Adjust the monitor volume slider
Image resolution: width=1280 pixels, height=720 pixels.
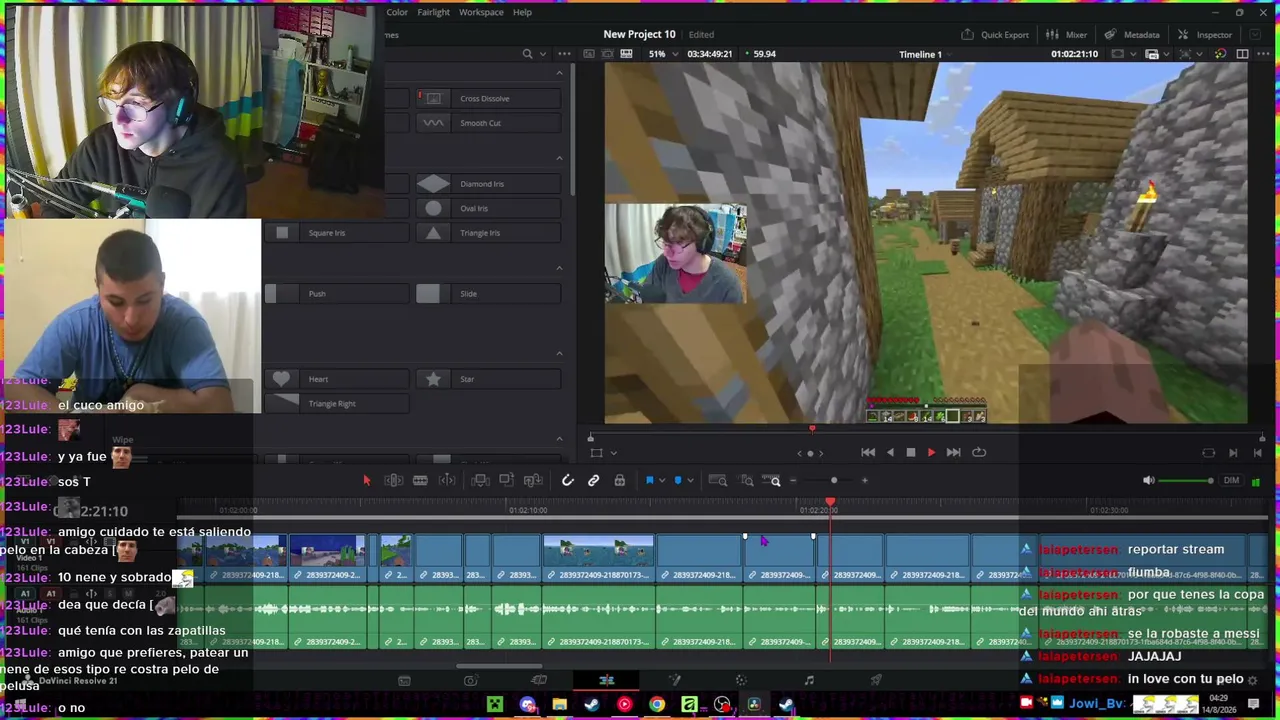pyautogui.click(x=1187, y=481)
